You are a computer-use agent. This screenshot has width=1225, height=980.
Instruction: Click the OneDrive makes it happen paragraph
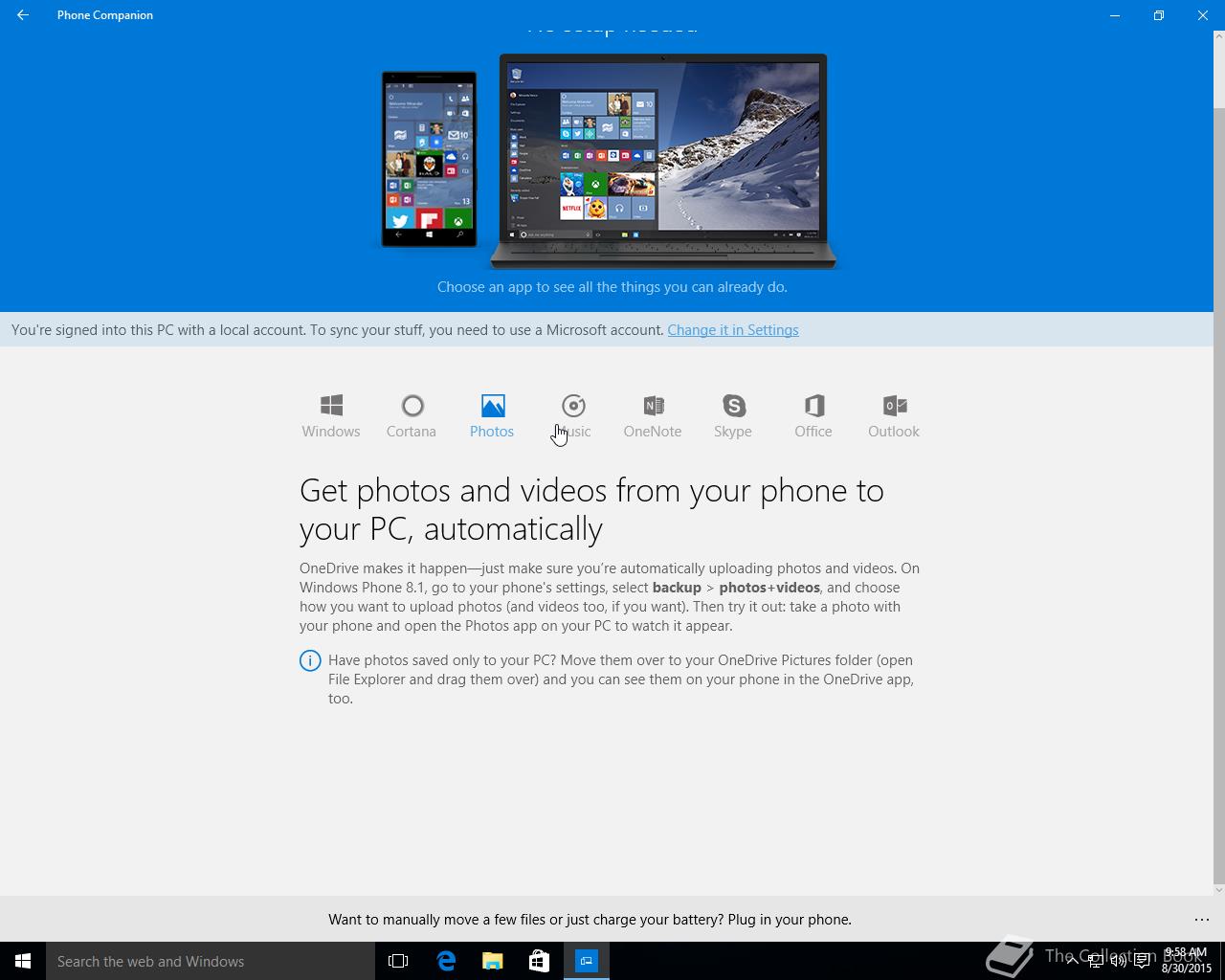pos(610,597)
